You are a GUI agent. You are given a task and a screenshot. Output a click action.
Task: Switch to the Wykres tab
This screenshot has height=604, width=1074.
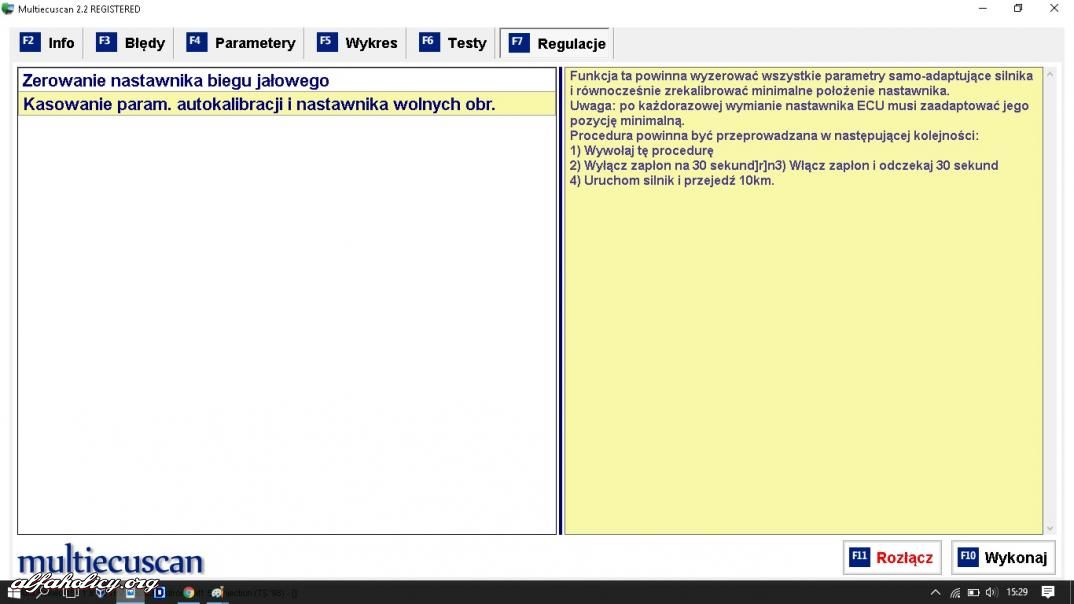(x=357, y=43)
